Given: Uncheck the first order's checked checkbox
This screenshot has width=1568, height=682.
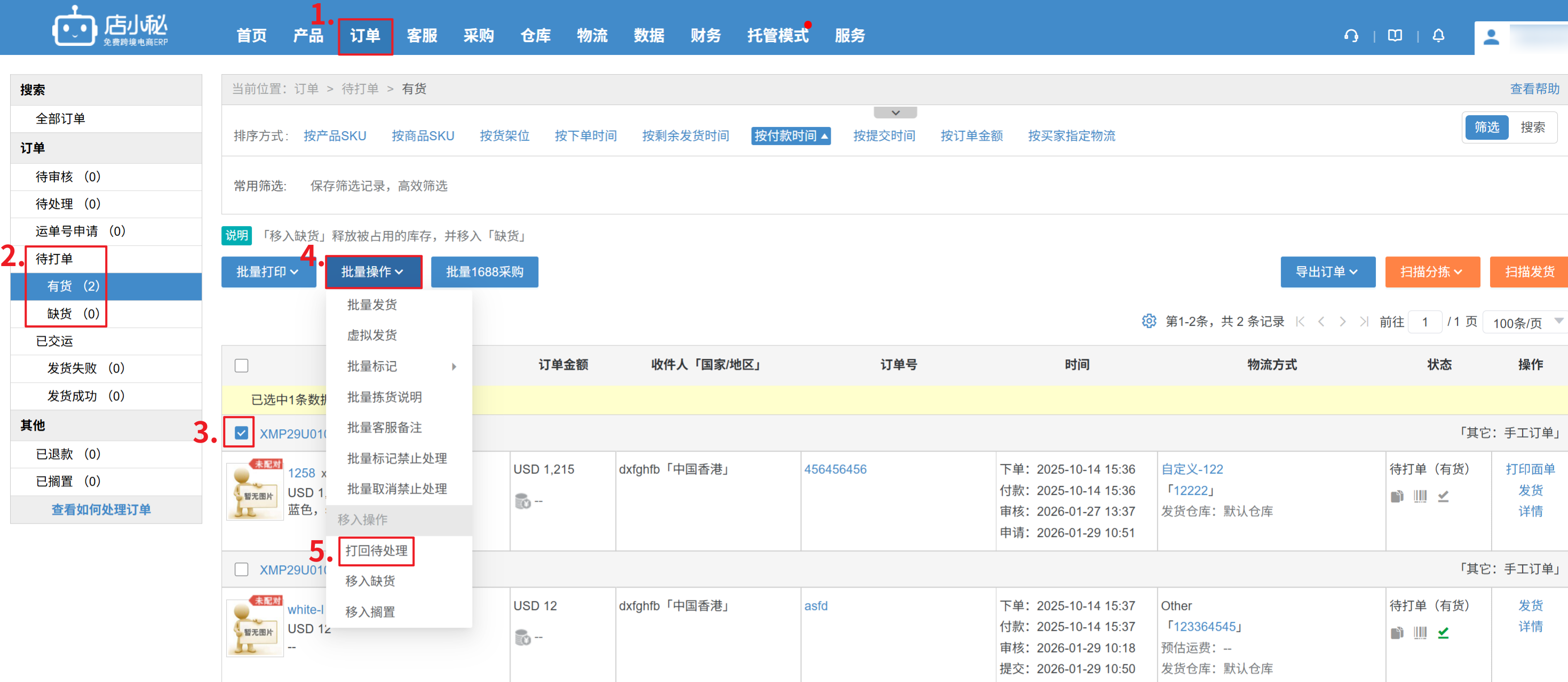Looking at the screenshot, I should point(241,432).
